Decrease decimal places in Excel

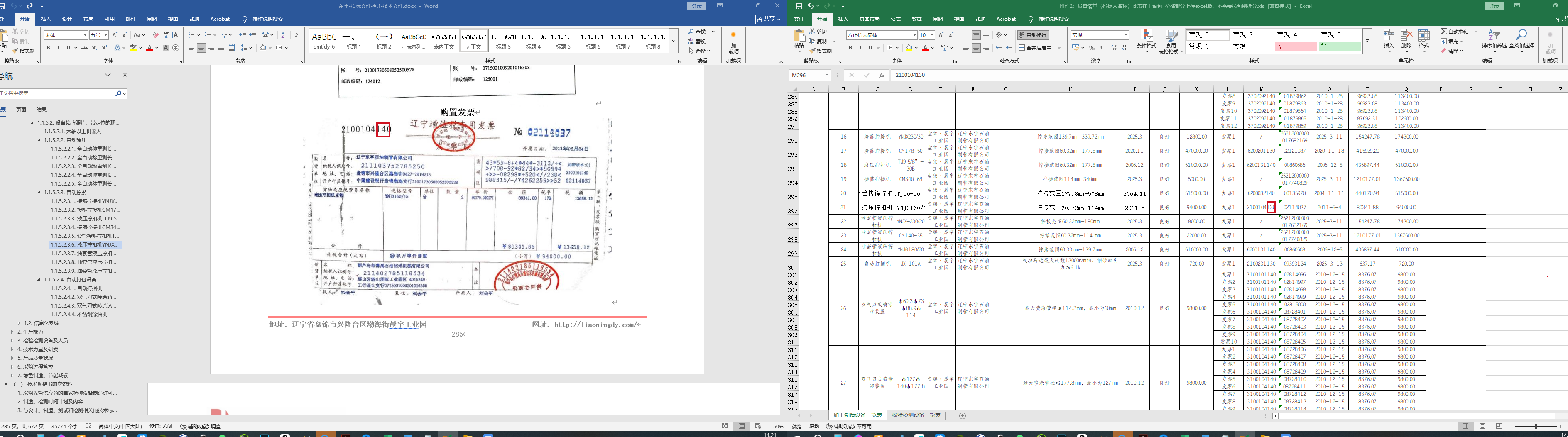point(1124,47)
